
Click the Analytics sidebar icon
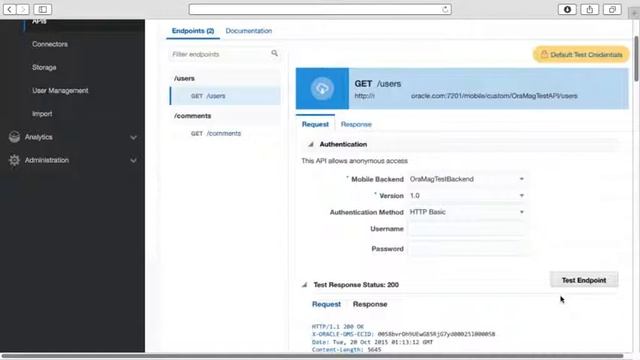point(14,137)
